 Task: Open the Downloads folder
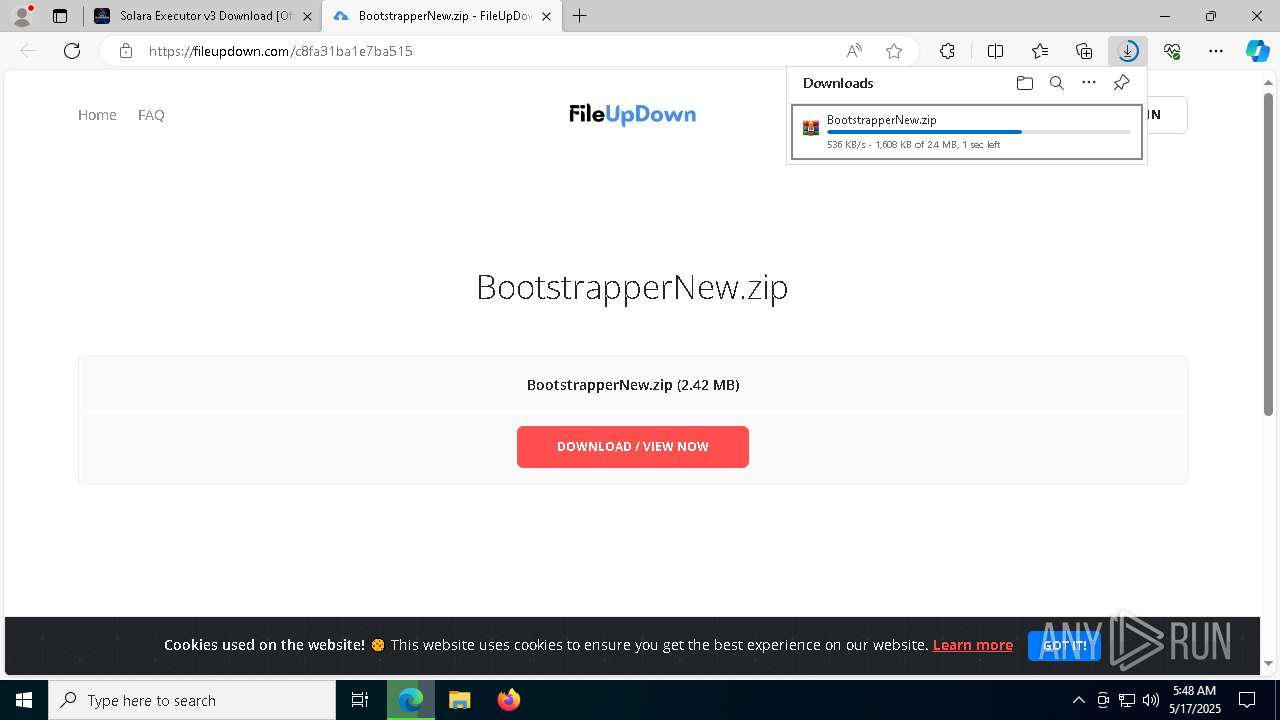[1024, 83]
